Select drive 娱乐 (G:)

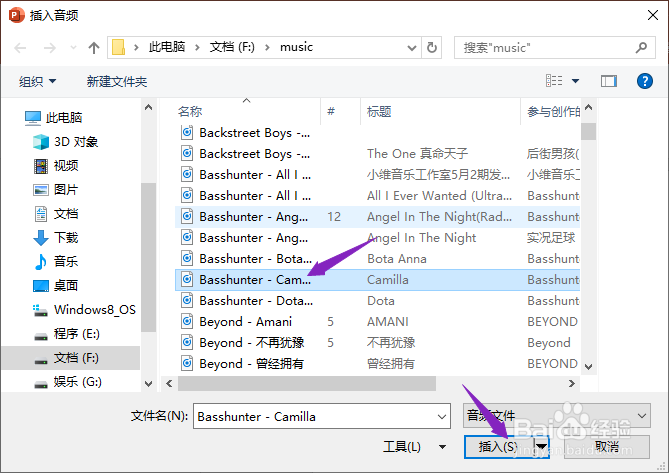(x=68, y=381)
